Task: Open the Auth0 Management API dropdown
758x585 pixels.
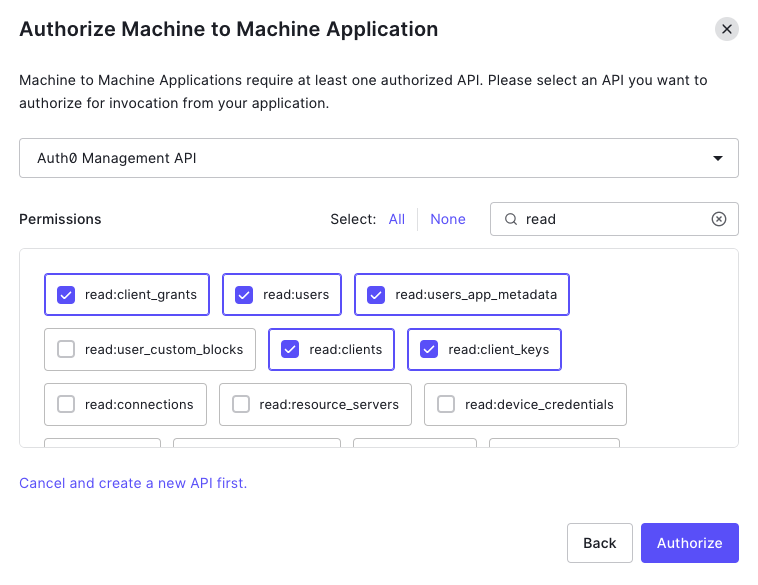Action: [x=379, y=158]
